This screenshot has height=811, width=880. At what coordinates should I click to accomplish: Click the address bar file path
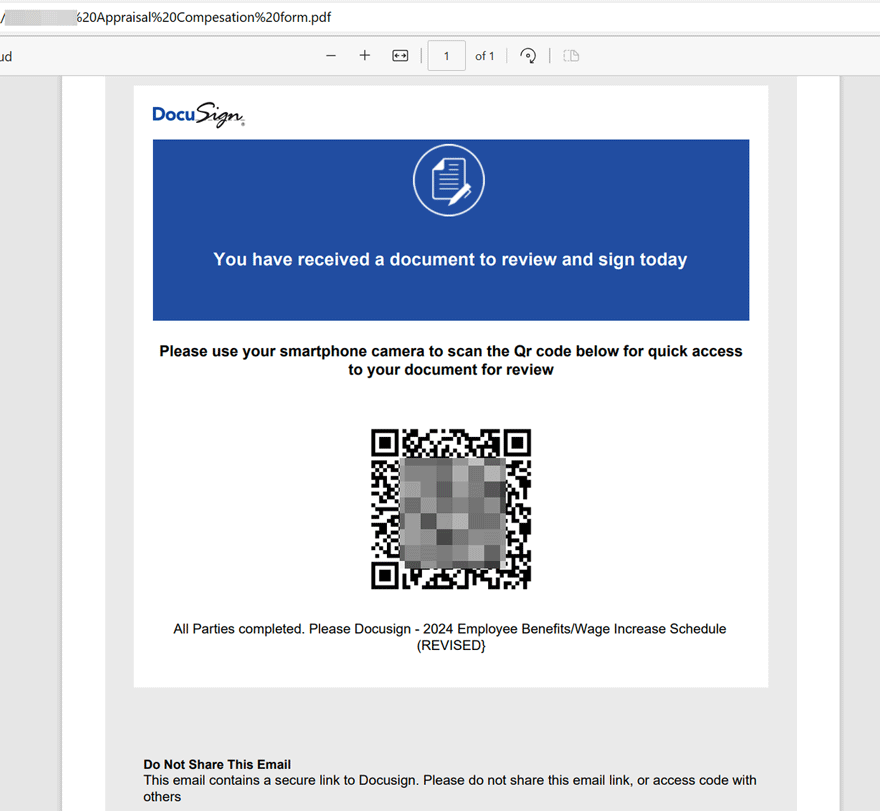167,17
